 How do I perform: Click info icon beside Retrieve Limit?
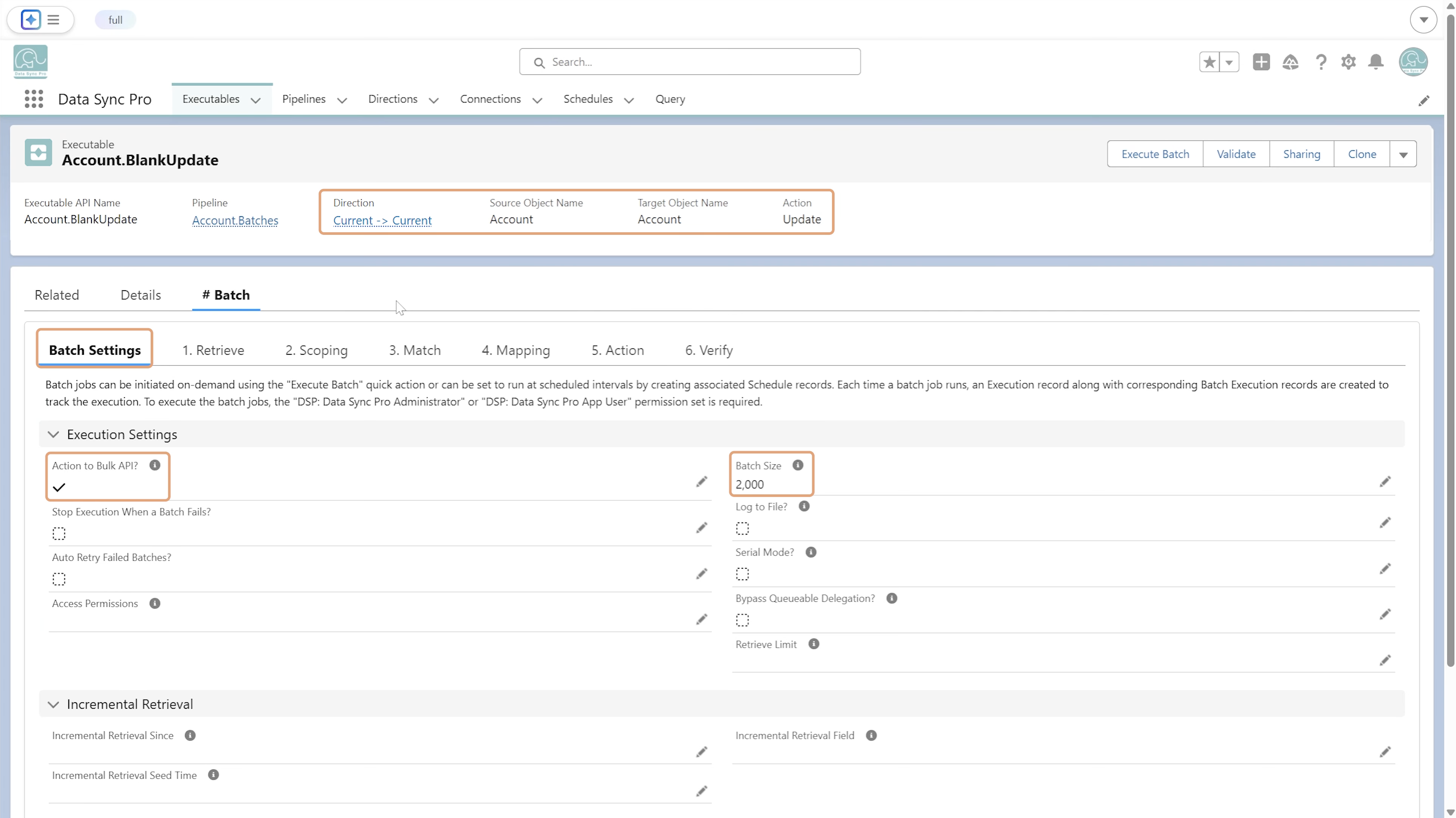coord(813,644)
